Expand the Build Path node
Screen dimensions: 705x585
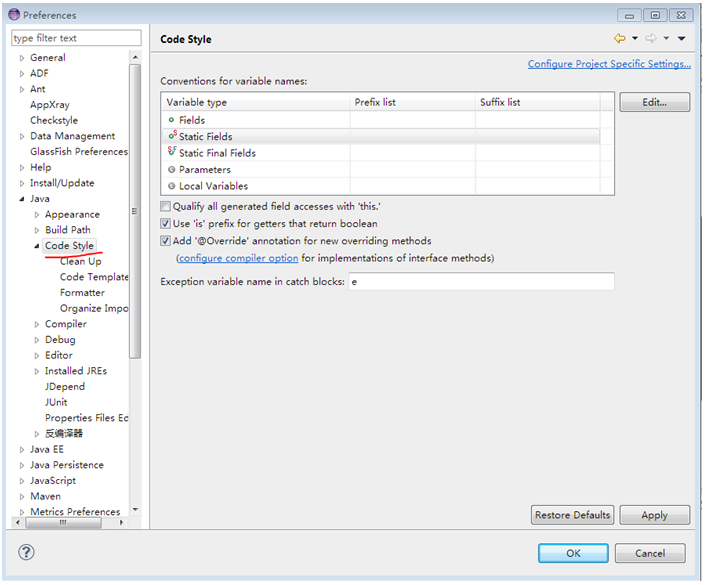(37, 230)
